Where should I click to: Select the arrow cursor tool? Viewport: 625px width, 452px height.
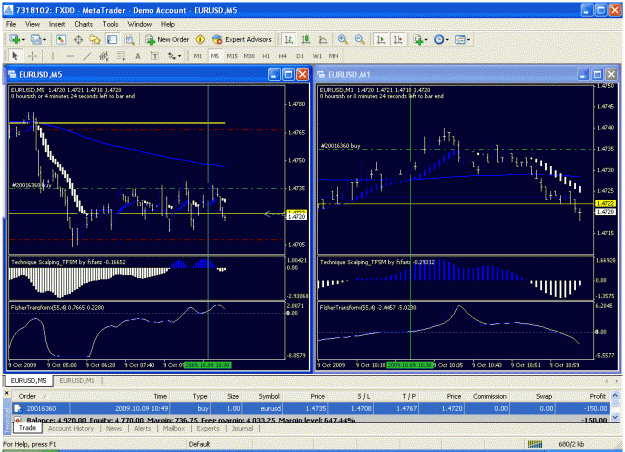click(x=15, y=56)
